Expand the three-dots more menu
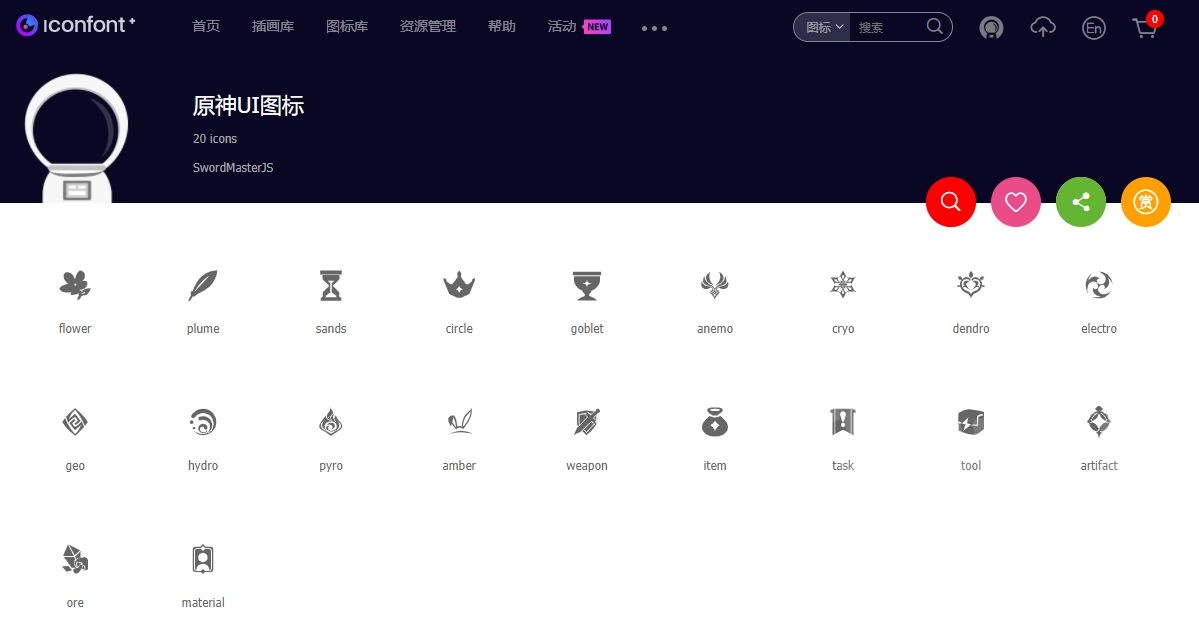The height and width of the screenshot is (640, 1199). (655, 28)
